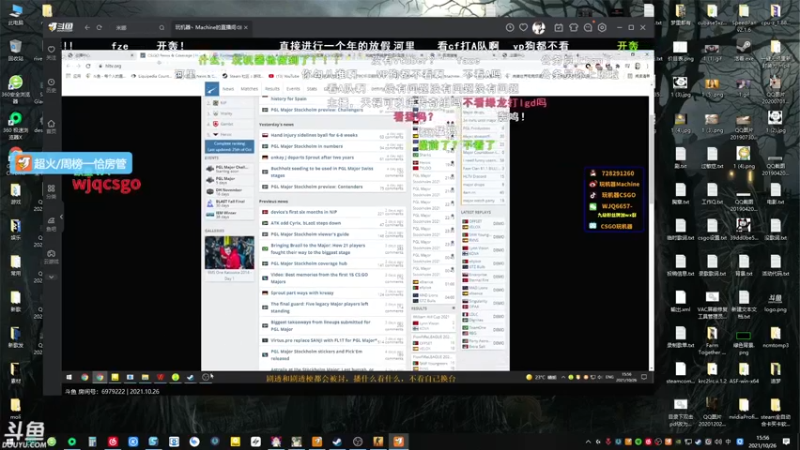This screenshot has width=800, height=450.
Task: Click the News tab on streamed HLTV page
Action: 228,89
